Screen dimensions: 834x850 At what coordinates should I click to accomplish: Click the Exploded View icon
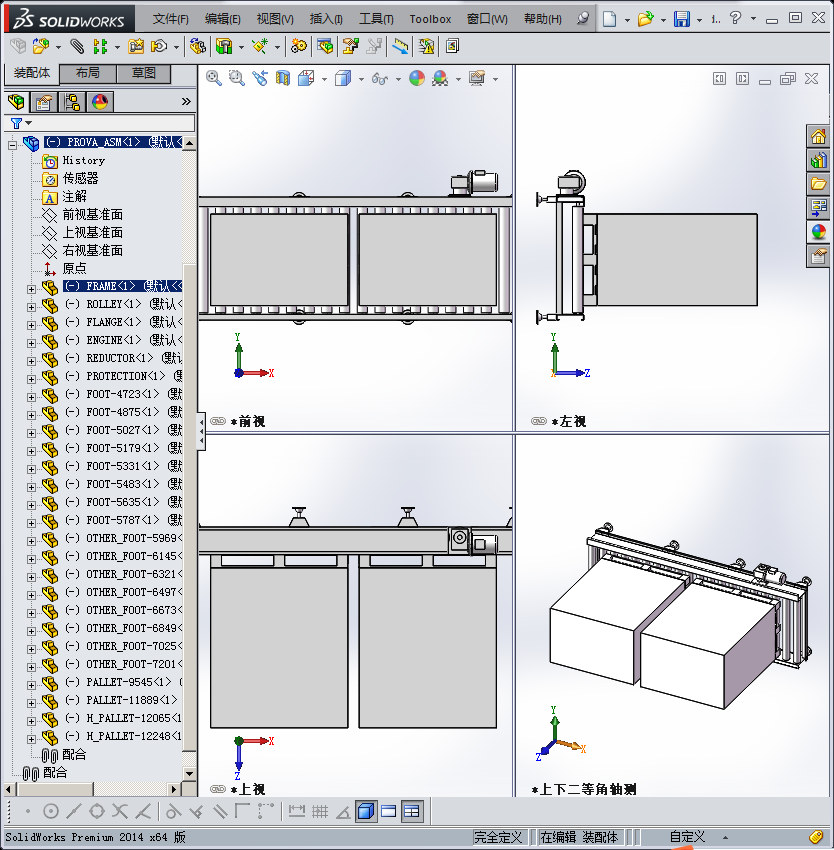350,47
